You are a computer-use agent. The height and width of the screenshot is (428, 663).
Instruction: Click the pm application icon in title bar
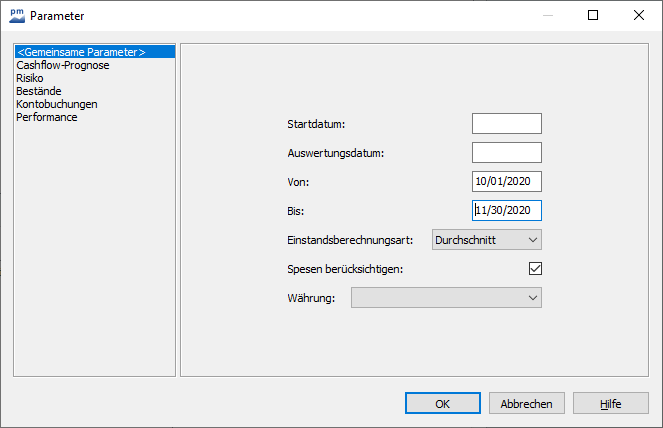click(x=16, y=16)
